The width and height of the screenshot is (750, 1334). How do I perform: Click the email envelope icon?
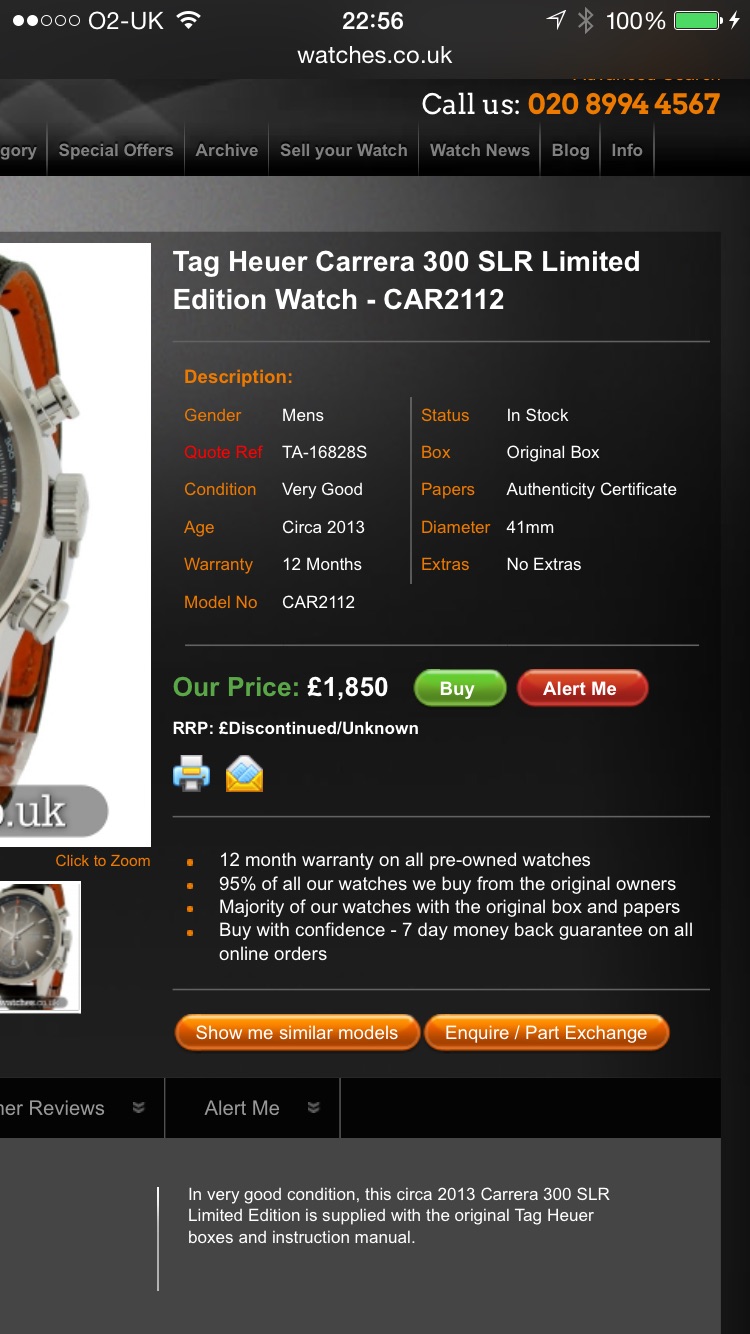(x=245, y=774)
